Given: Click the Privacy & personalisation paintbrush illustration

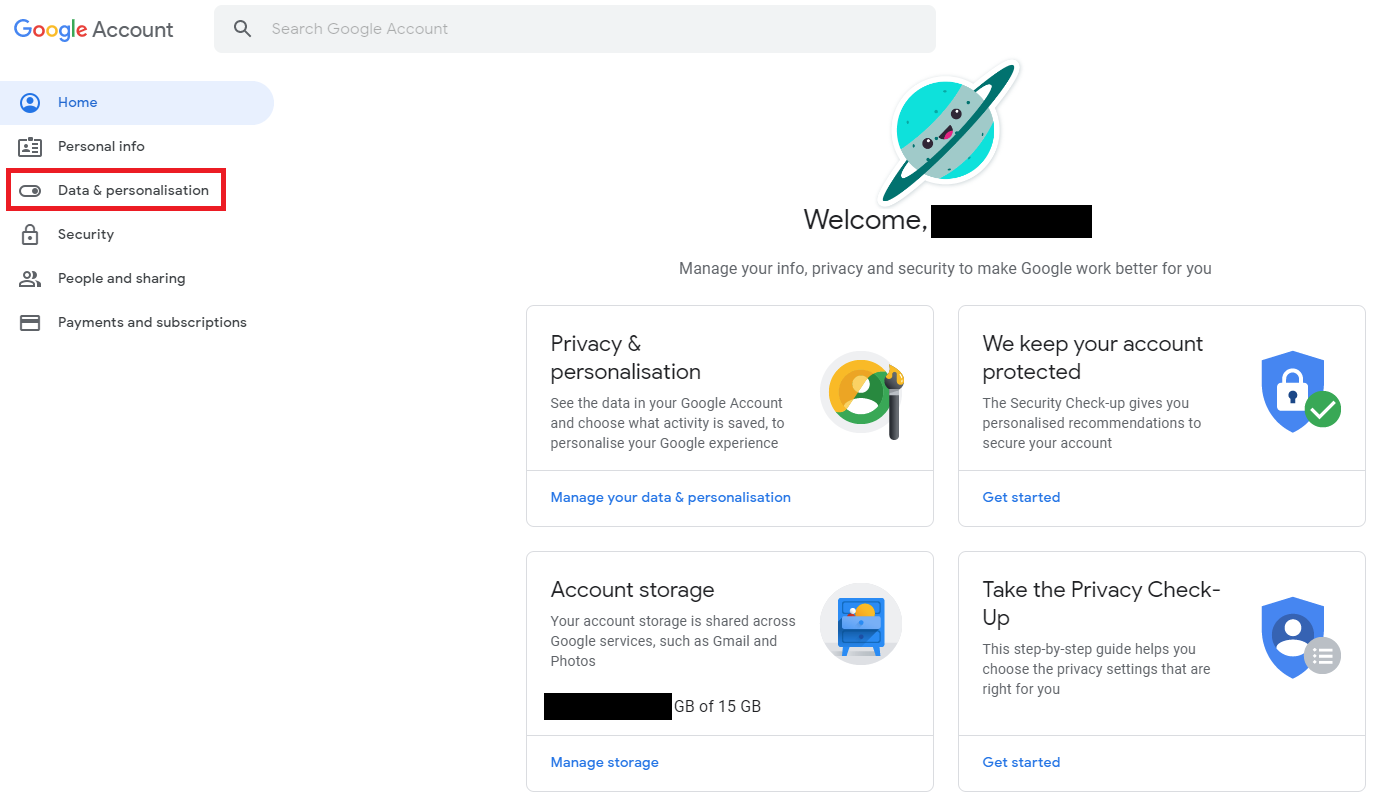Looking at the screenshot, I should tap(862, 394).
